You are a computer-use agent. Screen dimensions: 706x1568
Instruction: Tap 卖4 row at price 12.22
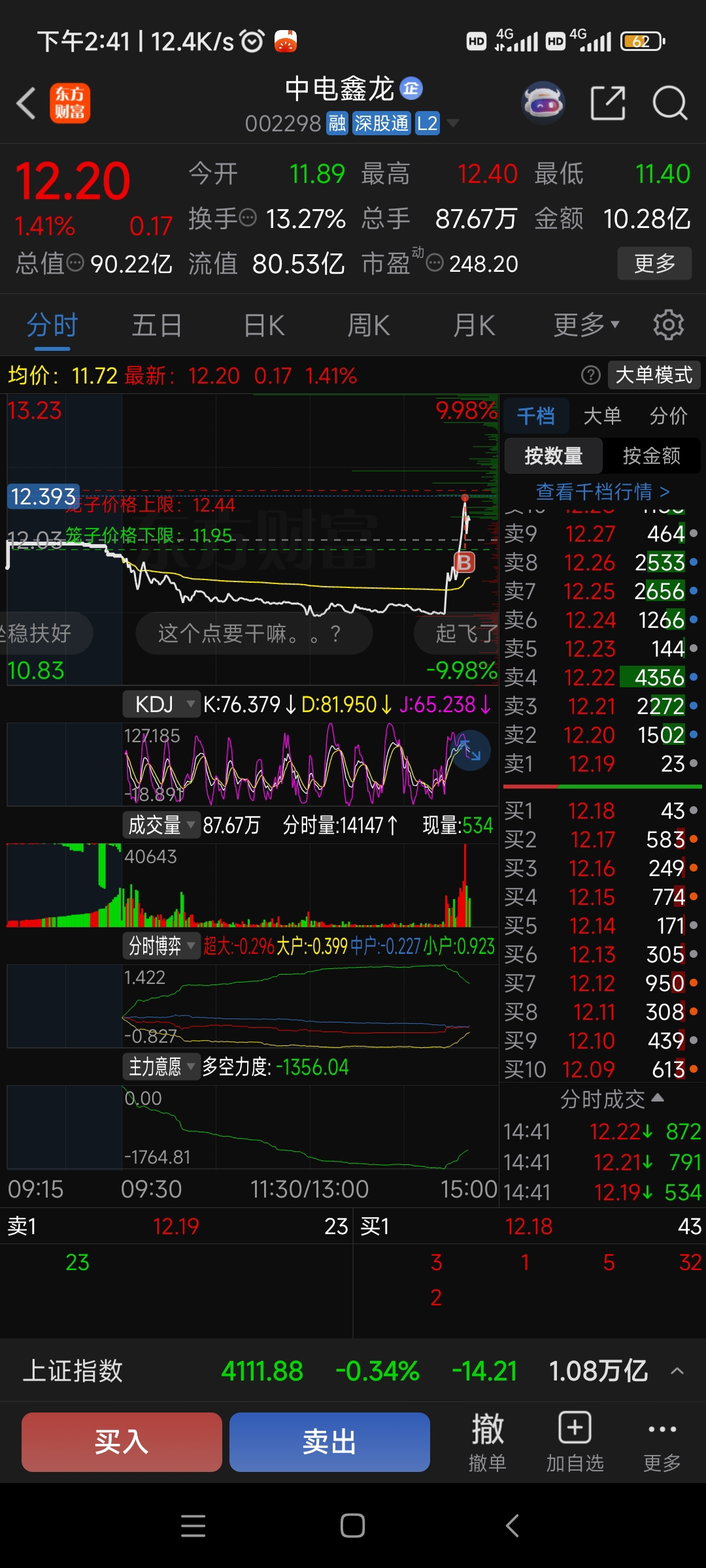point(601,678)
